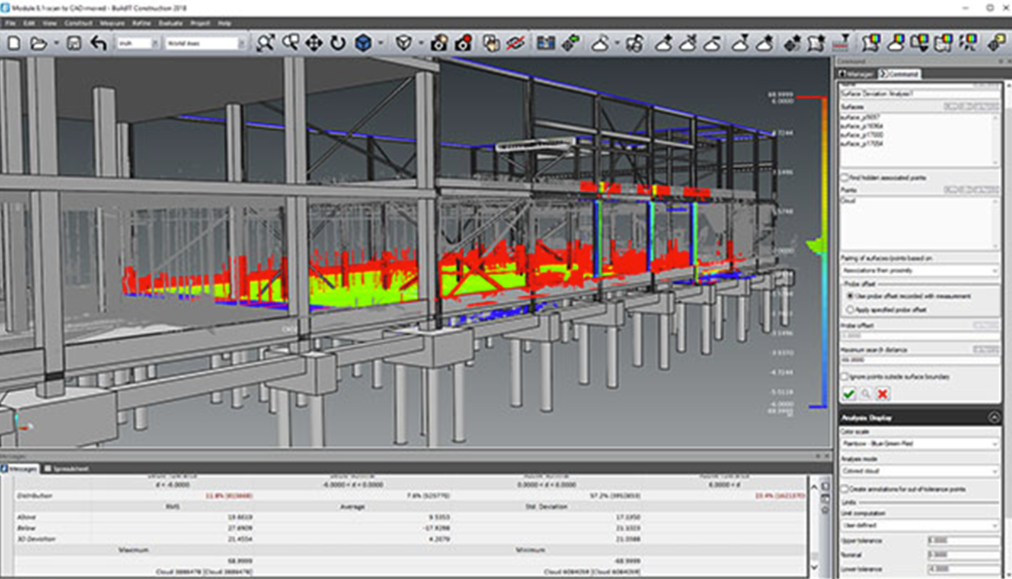1012x579 pixels.
Task: Click the Undo arrow icon
Action: point(98,43)
